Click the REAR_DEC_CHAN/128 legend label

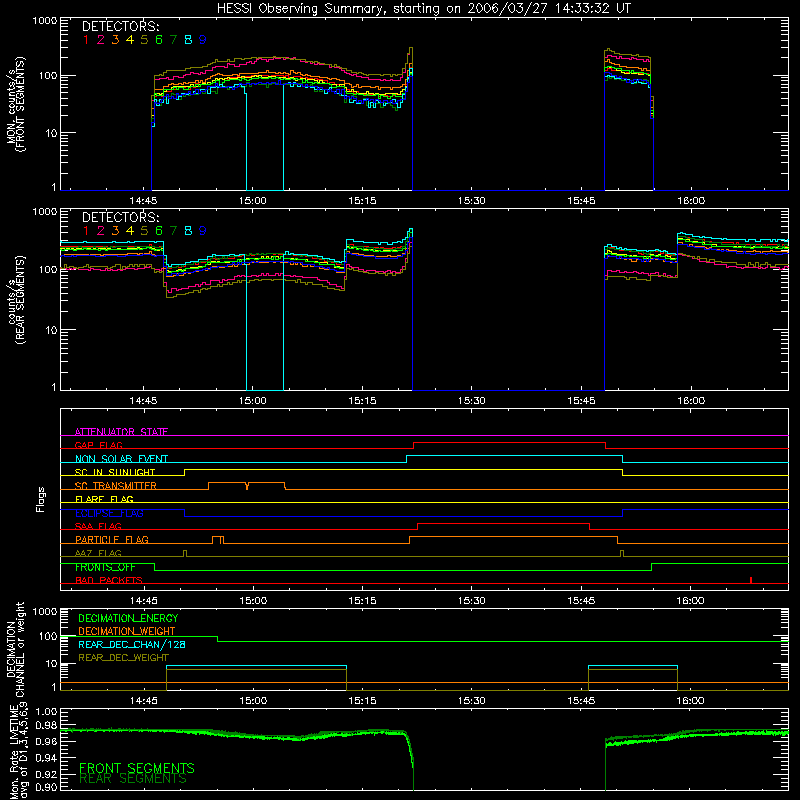[132, 645]
